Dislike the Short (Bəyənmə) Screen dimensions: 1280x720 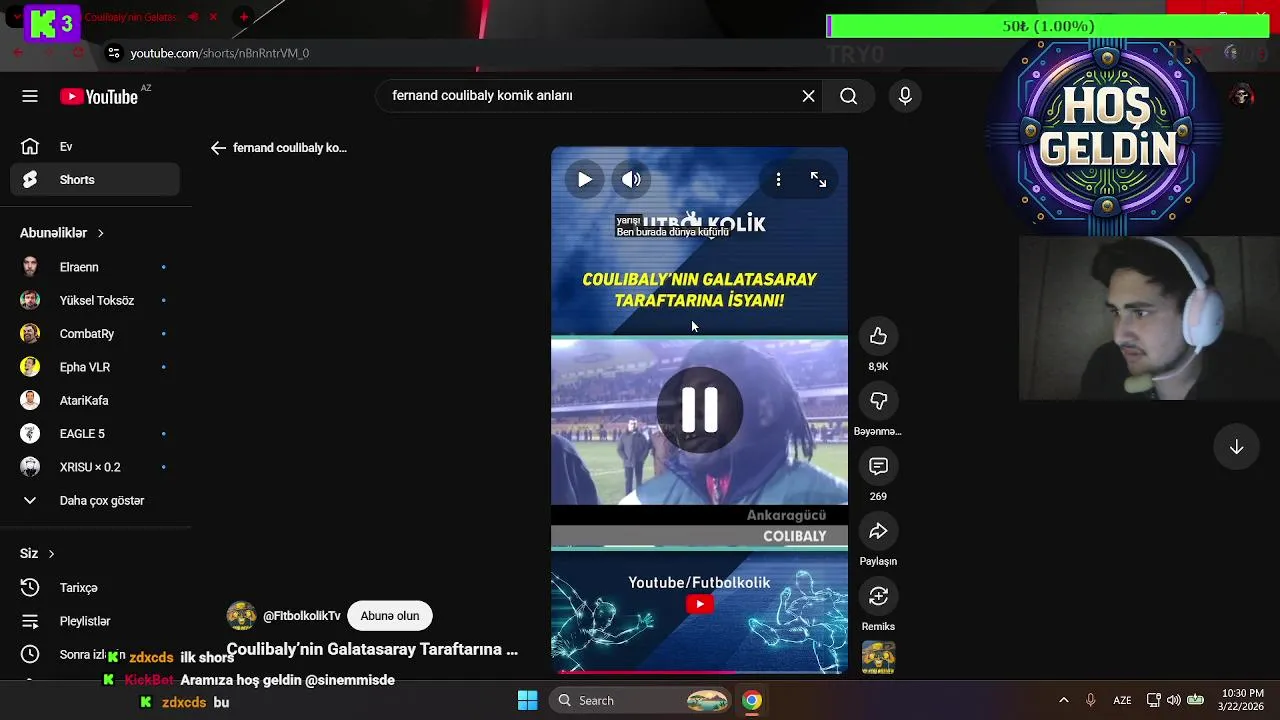point(878,401)
